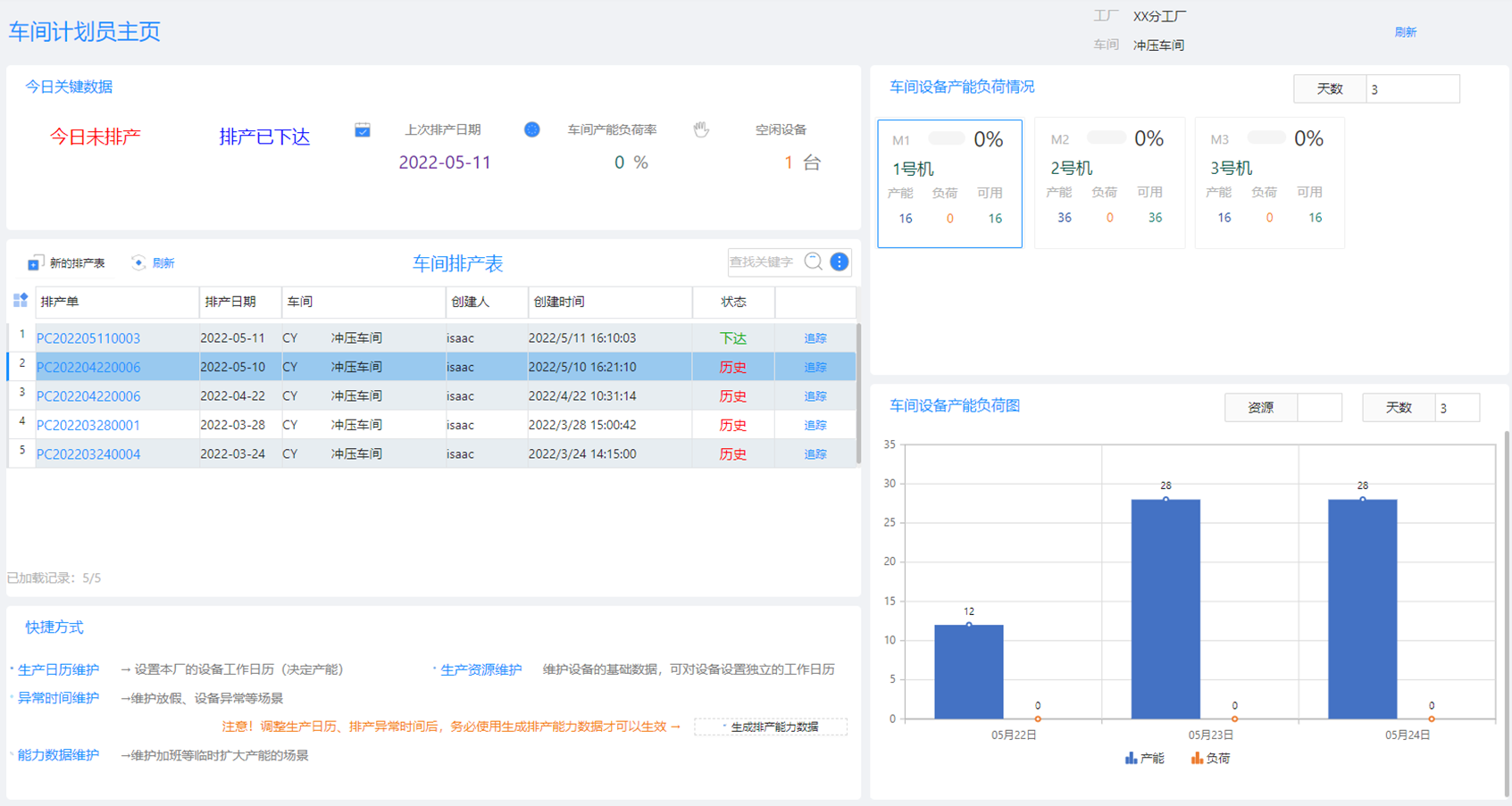Click the blue circle icon beside 车间产能负荷率
The height and width of the screenshot is (806, 1512).
531,130
